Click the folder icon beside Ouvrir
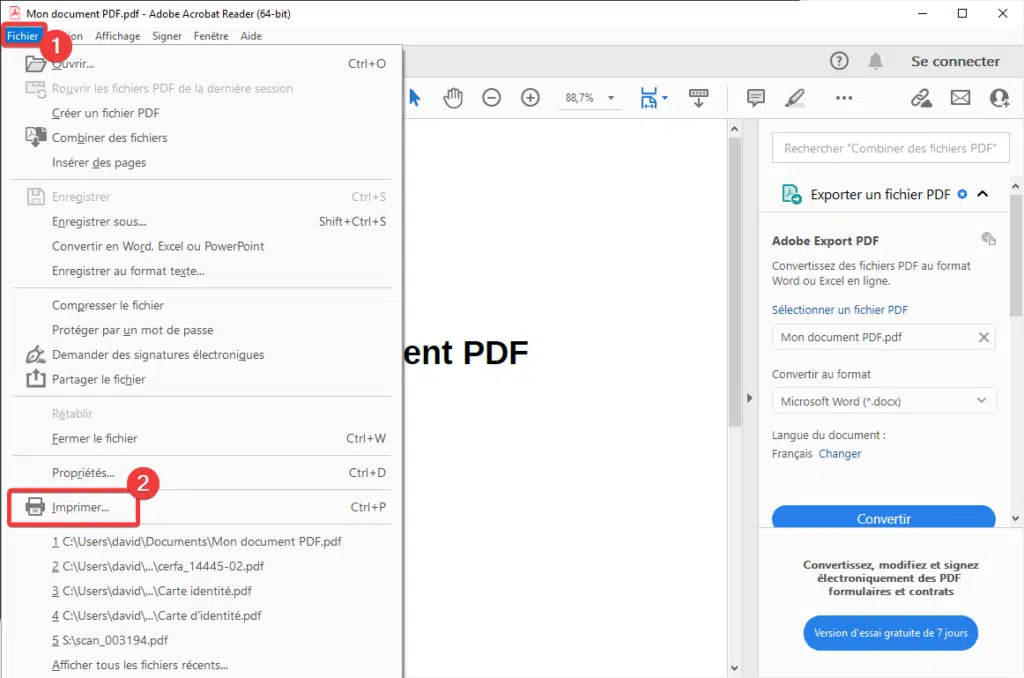This screenshot has height=678, width=1024. [35, 63]
